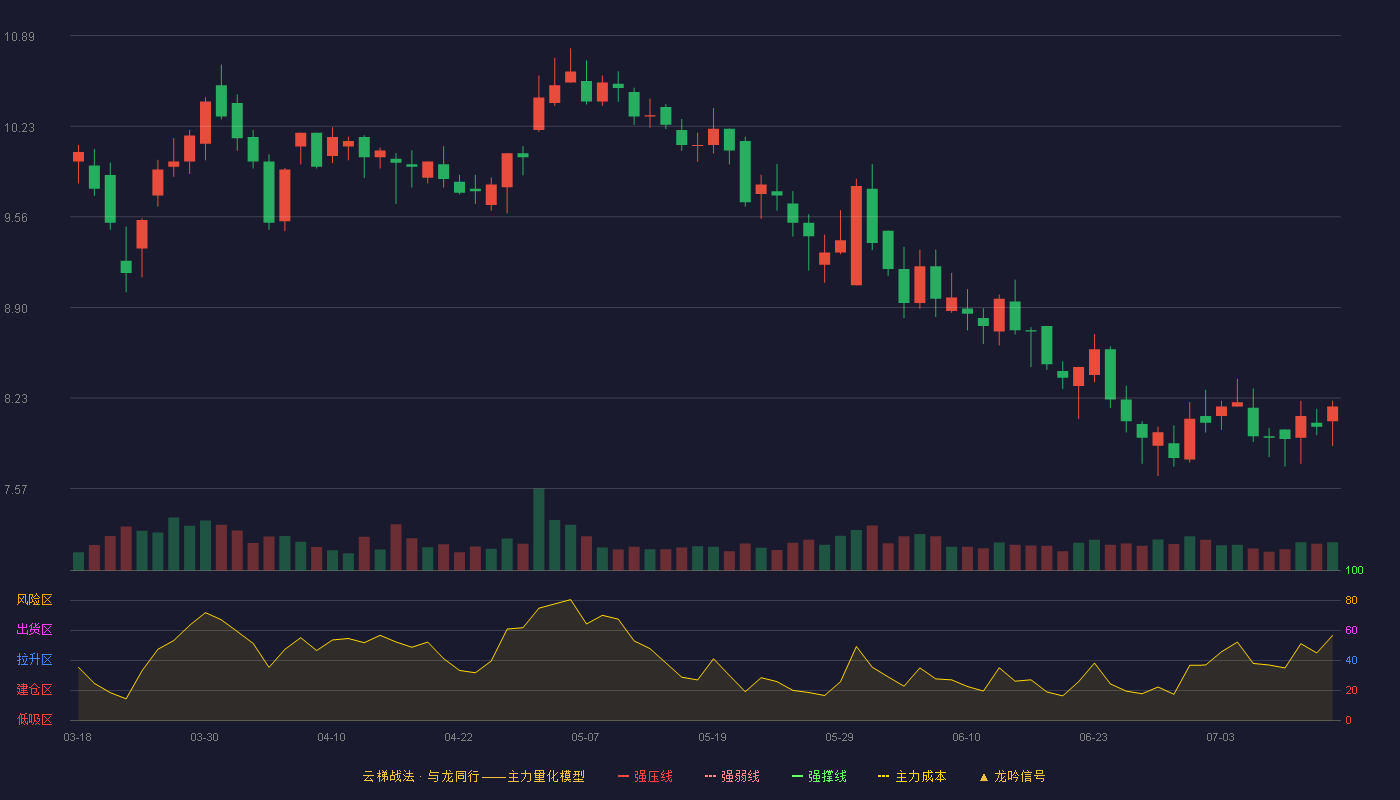1400x800 pixels.
Task: Click the 10.89 price axis label
Action: [19, 37]
